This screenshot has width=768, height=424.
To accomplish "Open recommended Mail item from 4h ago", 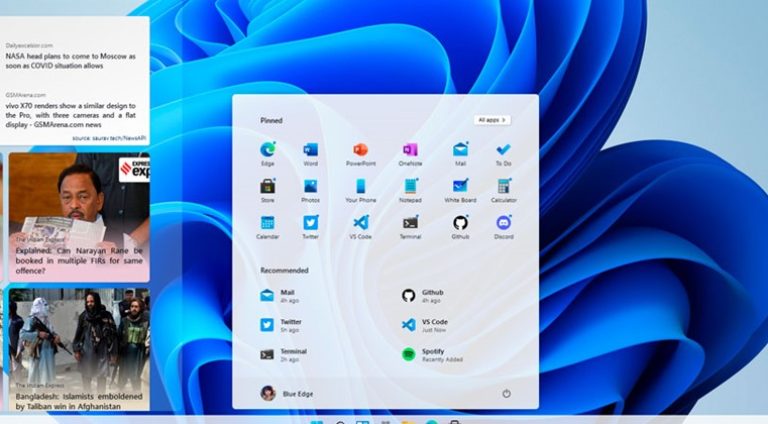I will (x=280, y=296).
